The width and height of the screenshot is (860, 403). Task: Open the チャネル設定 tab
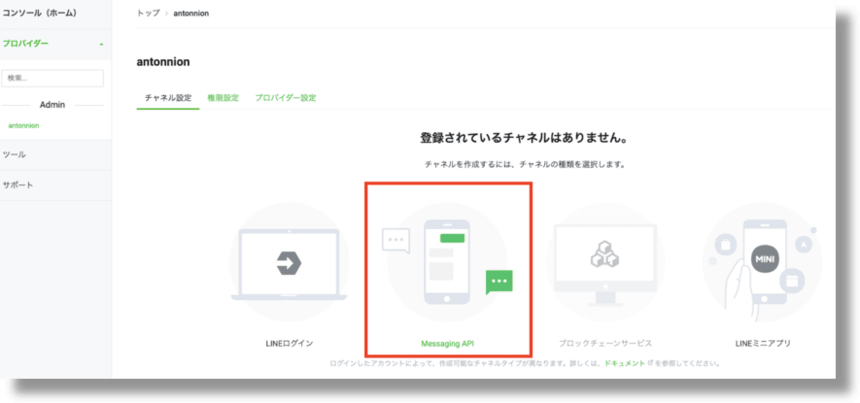coord(168,98)
